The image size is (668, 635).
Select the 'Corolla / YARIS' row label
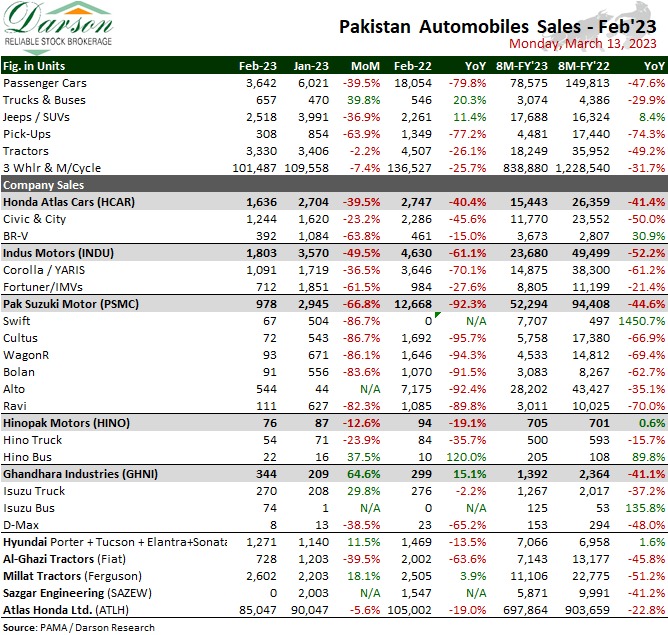pyautogui.click(x=44, y=270)
